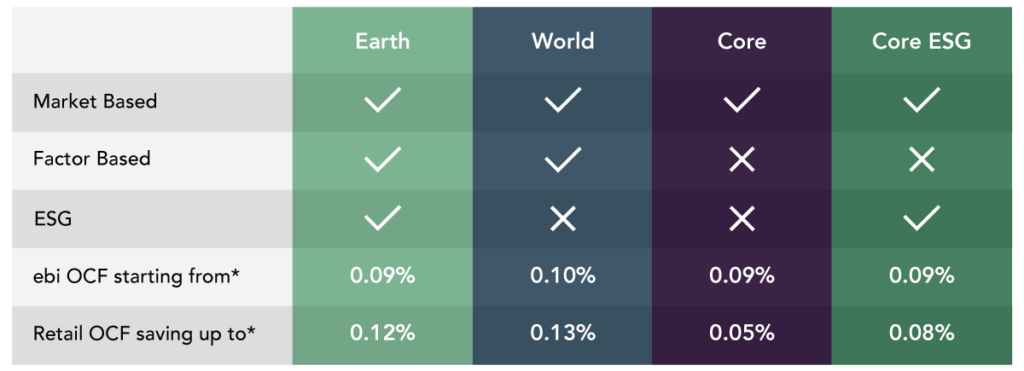Select the Core column header

coord(742,41)
